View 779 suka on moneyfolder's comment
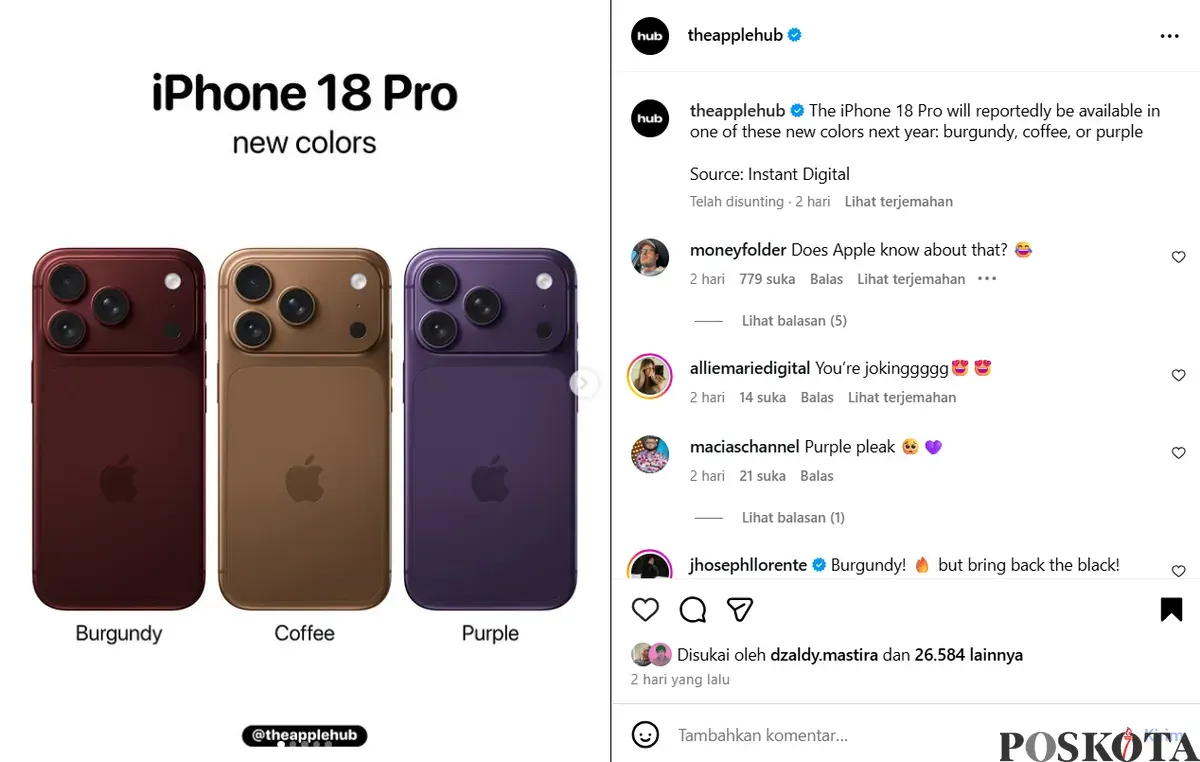This screenshot has height=762, width=1200. (767, 279)
